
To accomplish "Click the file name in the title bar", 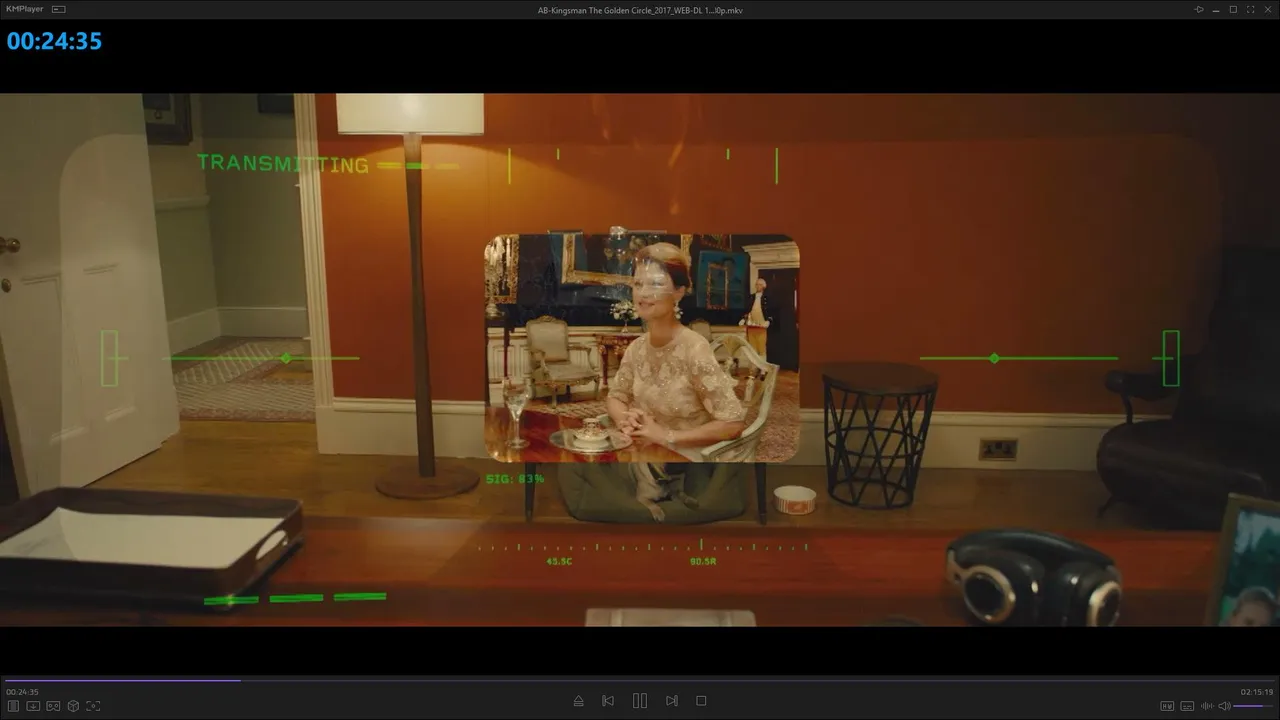I will click(x=640, y=10).
